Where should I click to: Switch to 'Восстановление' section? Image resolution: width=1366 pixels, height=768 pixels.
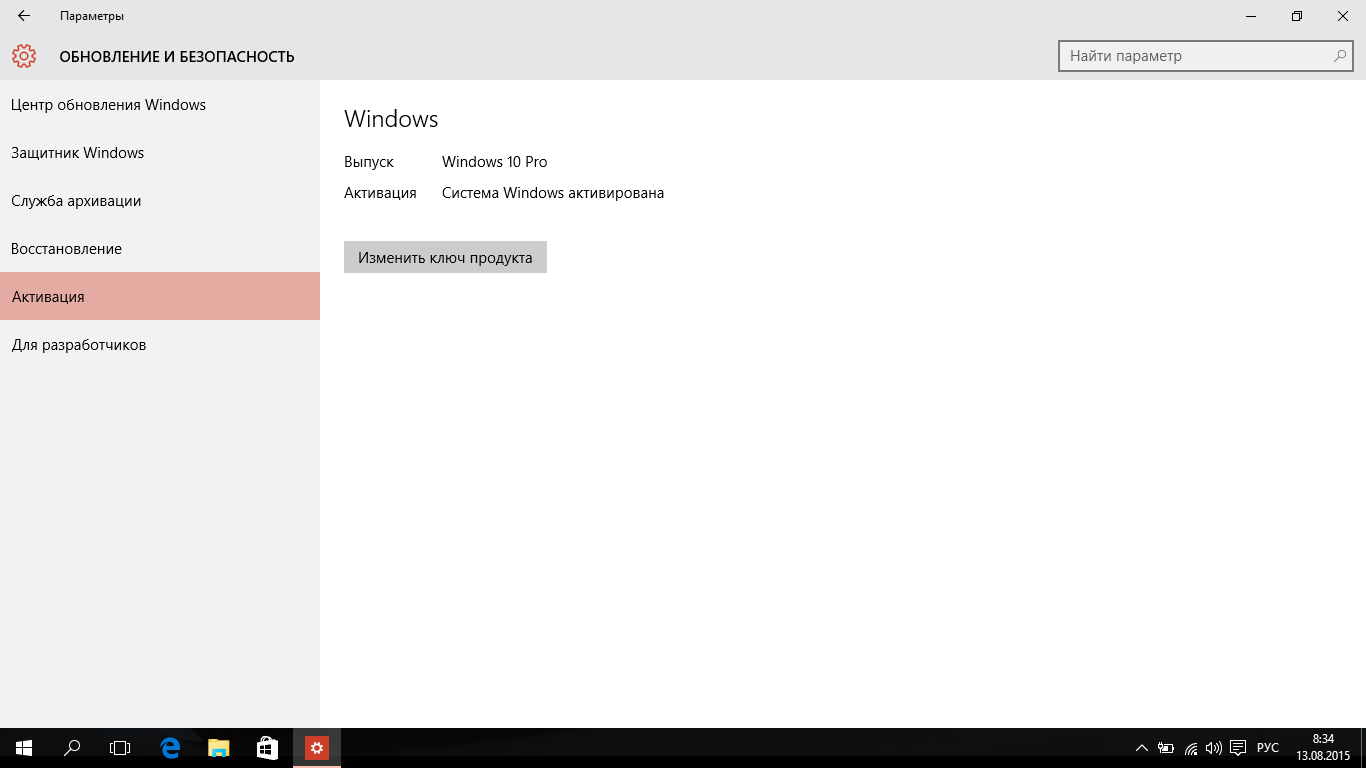[160, 249]
